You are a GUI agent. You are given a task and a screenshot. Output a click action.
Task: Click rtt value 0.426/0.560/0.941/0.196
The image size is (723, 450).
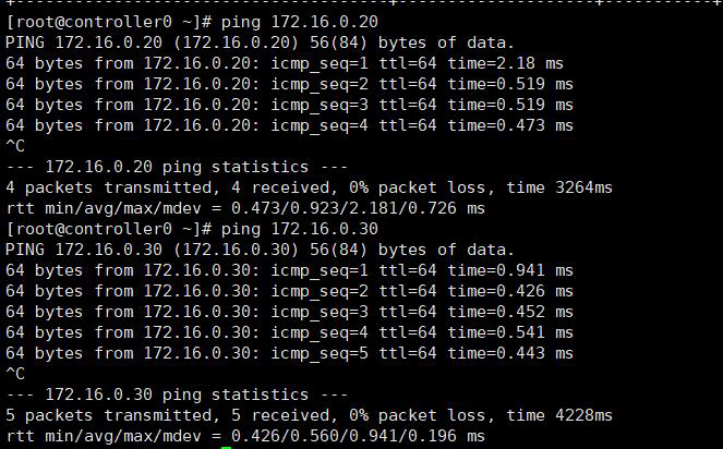coord(344,436)
